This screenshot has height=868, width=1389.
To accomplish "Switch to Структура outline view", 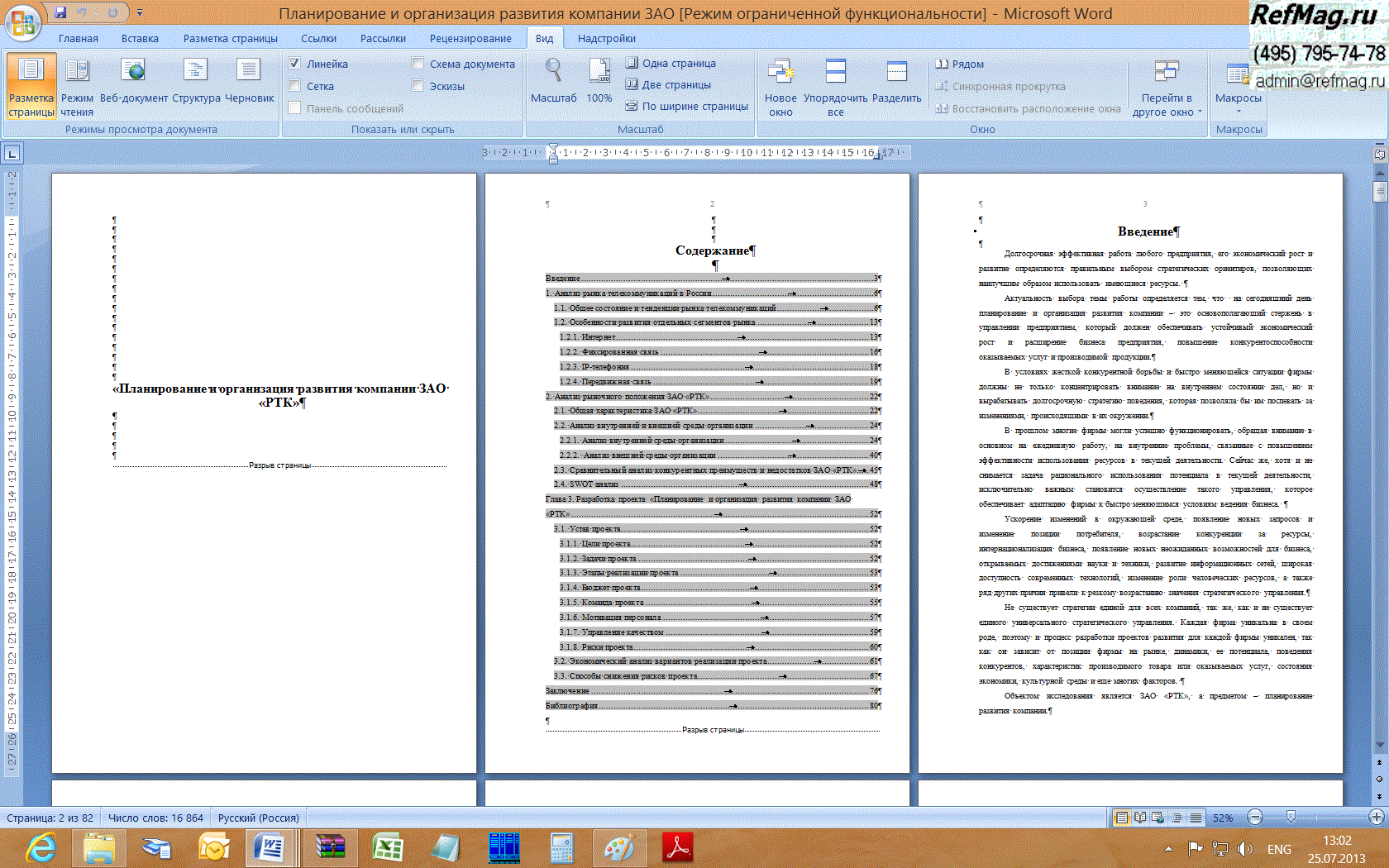I will coord(196,81).
